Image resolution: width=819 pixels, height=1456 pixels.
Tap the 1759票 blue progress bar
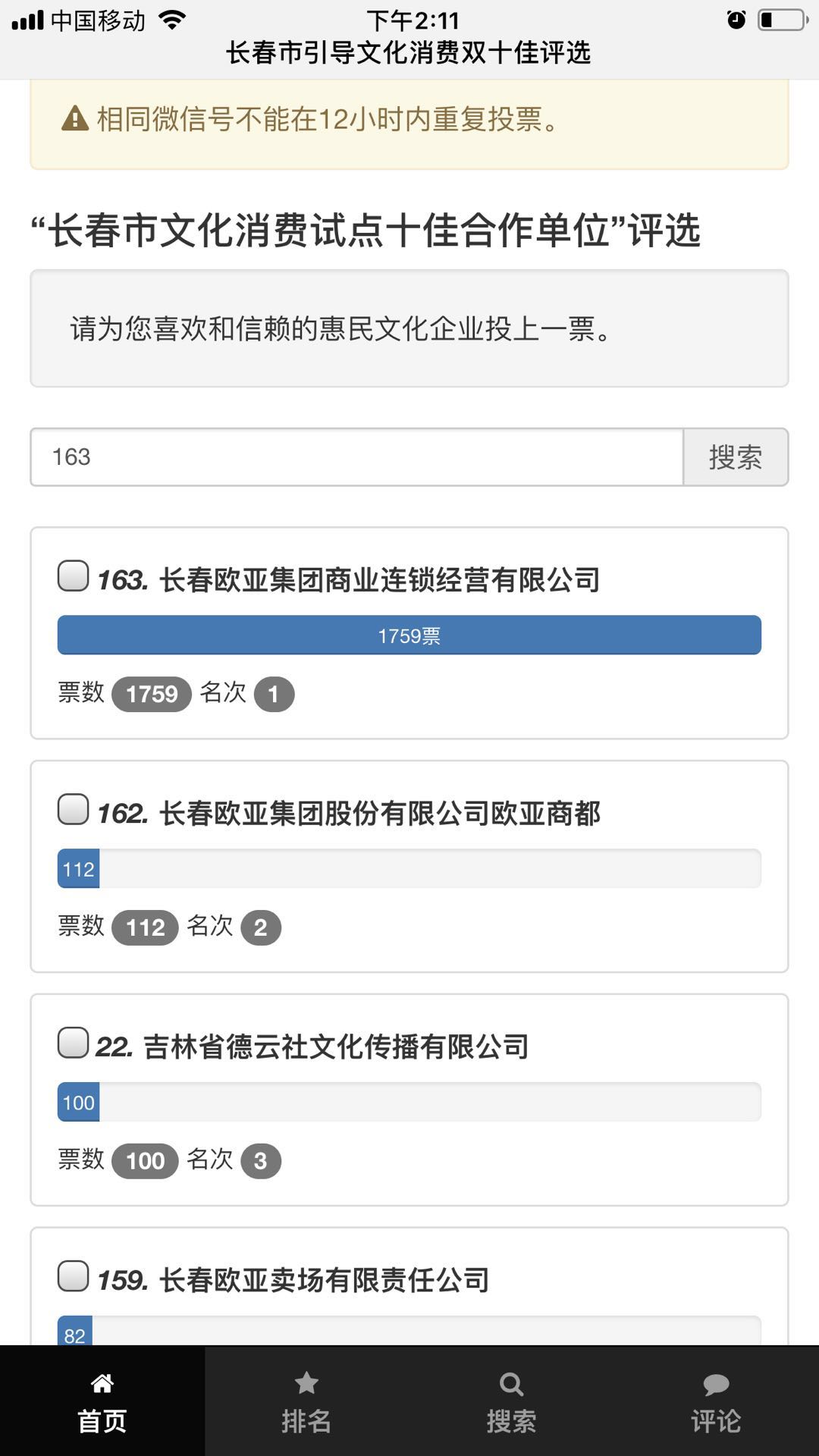[x=409, y=635]
